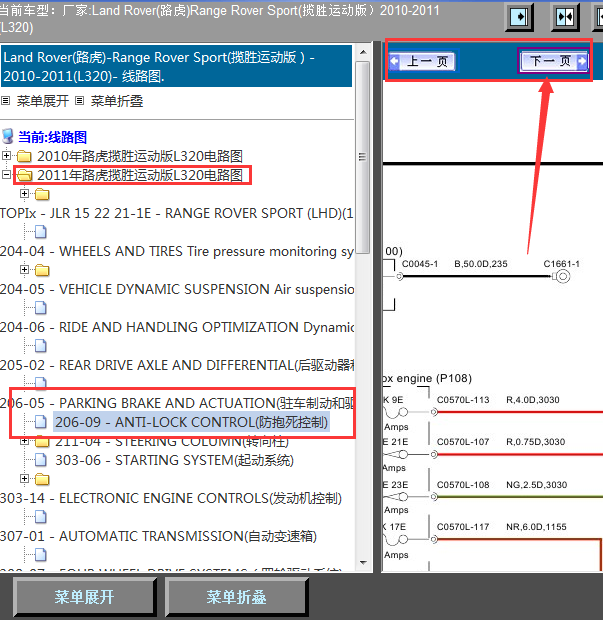Click document icon below 307-01 entry
Image resolution: width=603 pixels, height=620 pixels.
[x=41, y=555]
